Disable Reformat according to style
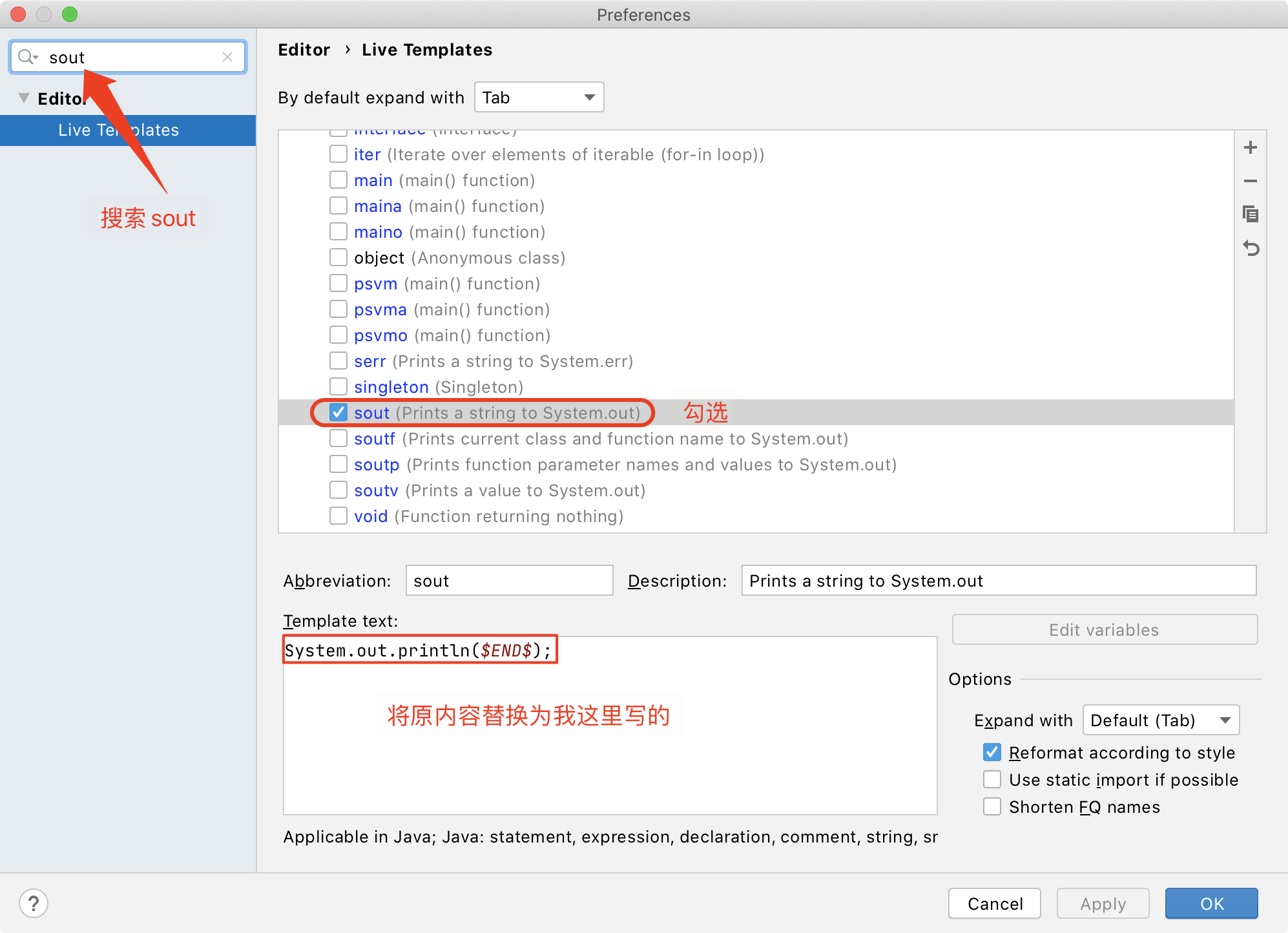This screenshot has width=1288, height=933. click(x=992, y=752)
